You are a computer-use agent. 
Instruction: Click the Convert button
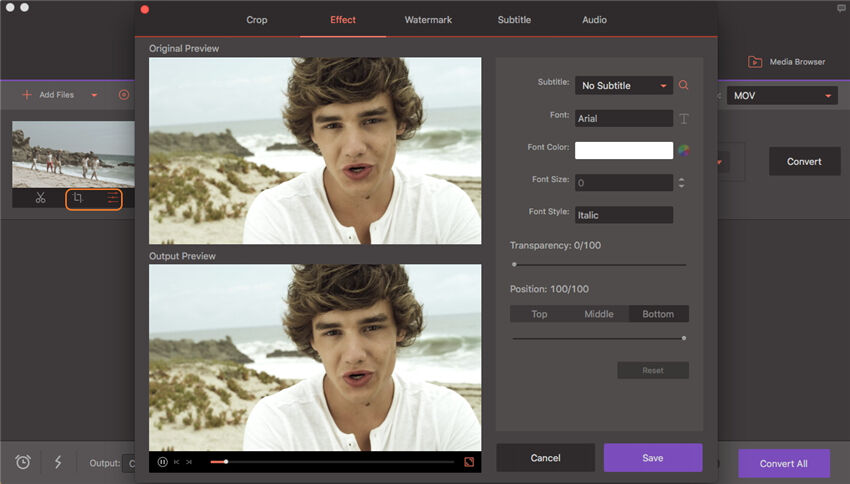click(x=804, y=162)
